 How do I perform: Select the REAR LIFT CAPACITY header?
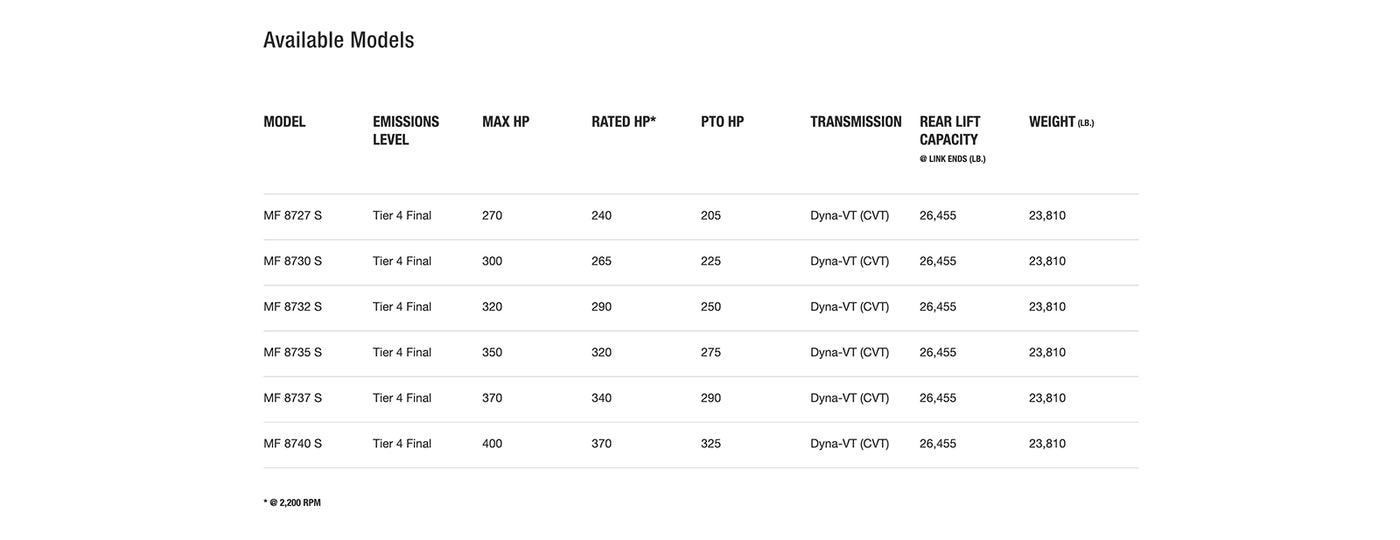coord(950,132)
